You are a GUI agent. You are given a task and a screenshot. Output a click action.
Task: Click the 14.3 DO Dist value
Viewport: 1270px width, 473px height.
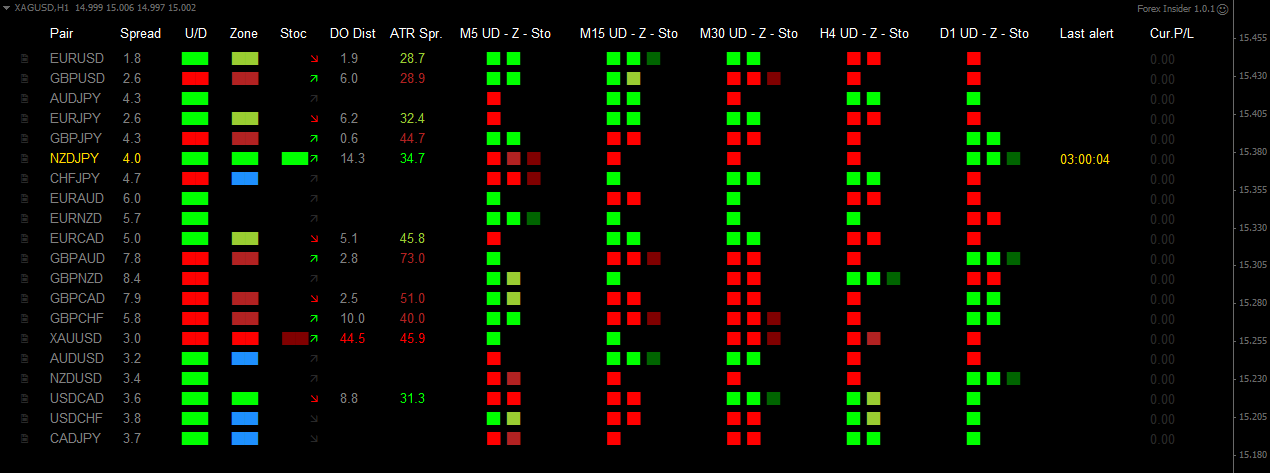coord(352,159)
